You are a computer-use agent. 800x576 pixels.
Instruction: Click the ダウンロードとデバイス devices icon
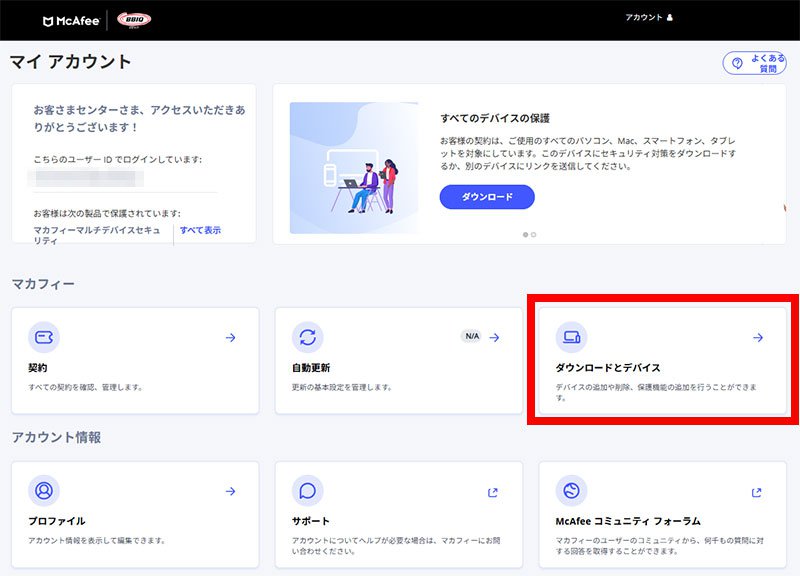(x=571, y=337)
